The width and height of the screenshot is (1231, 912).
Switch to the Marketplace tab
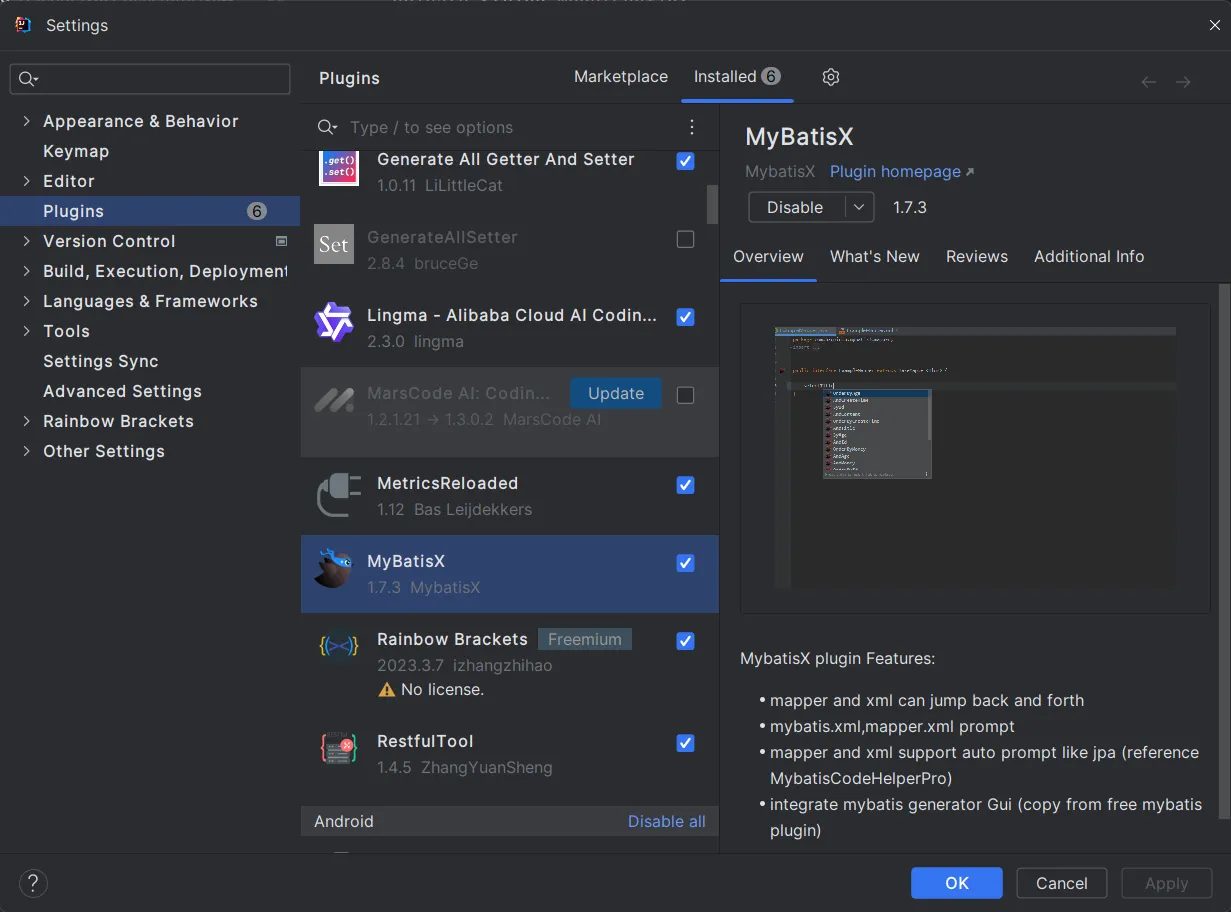click(621, 77)
